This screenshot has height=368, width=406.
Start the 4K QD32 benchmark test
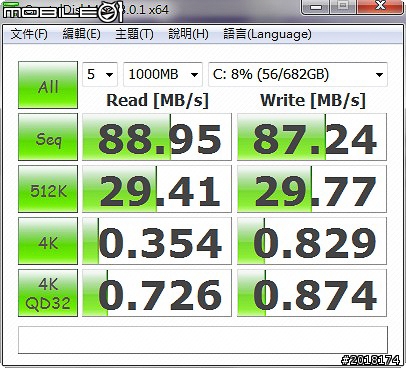(x=48, y=293)
